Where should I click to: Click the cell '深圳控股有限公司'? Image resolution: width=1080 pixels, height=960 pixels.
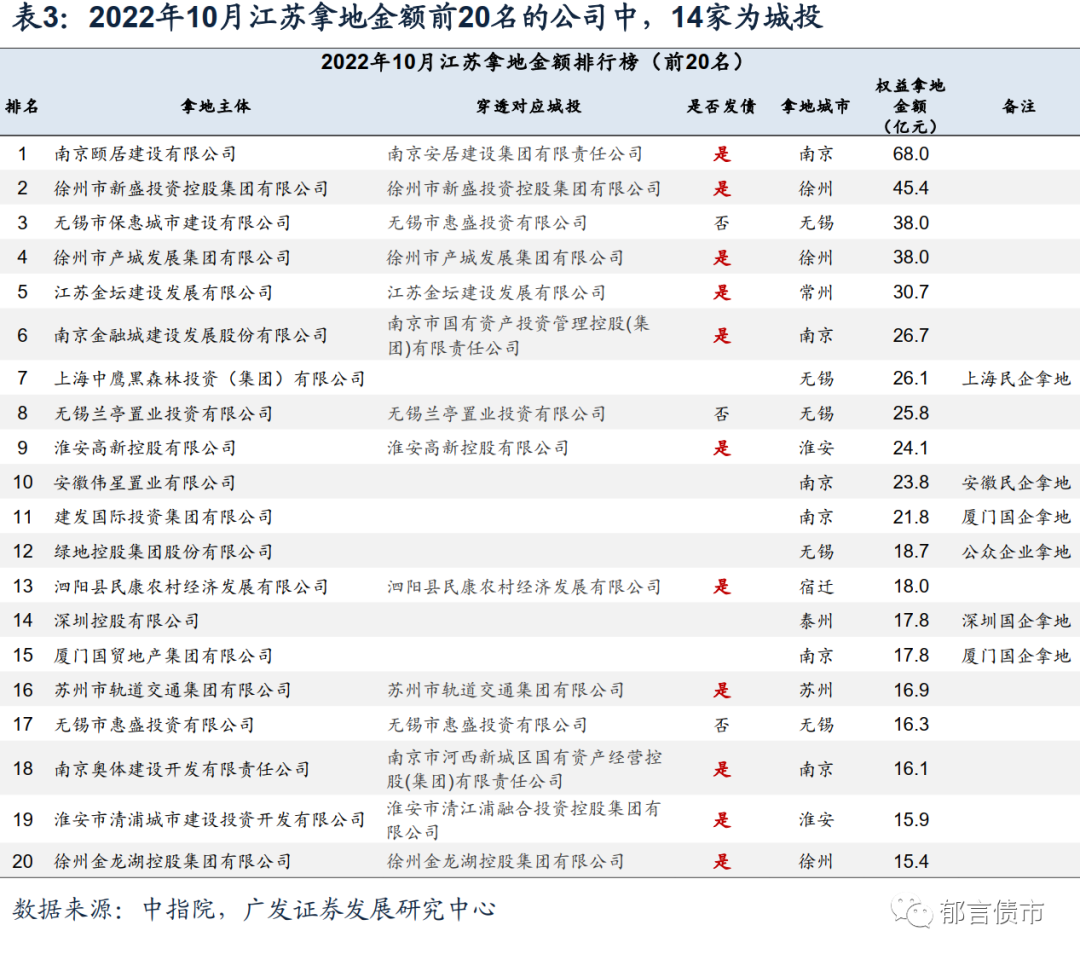pos(127,621)
